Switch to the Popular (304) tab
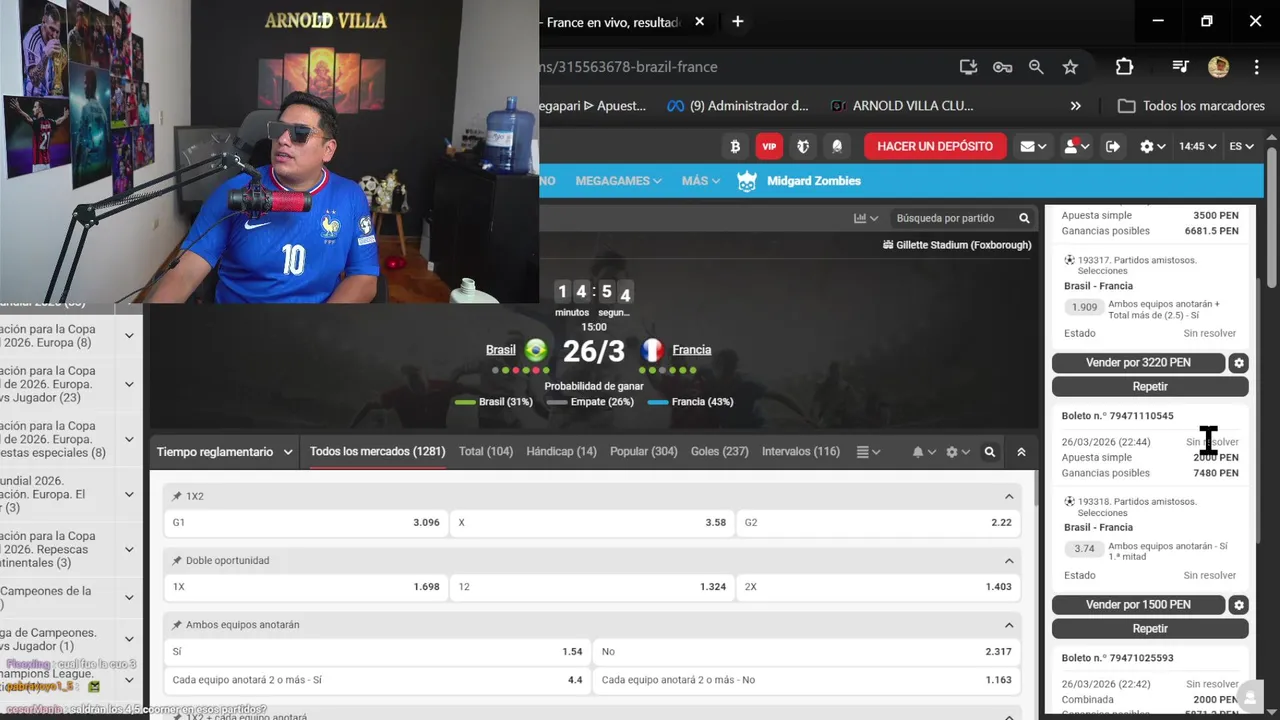The width and height of the screenshot is (1280, 720). (x=643, y=452)
